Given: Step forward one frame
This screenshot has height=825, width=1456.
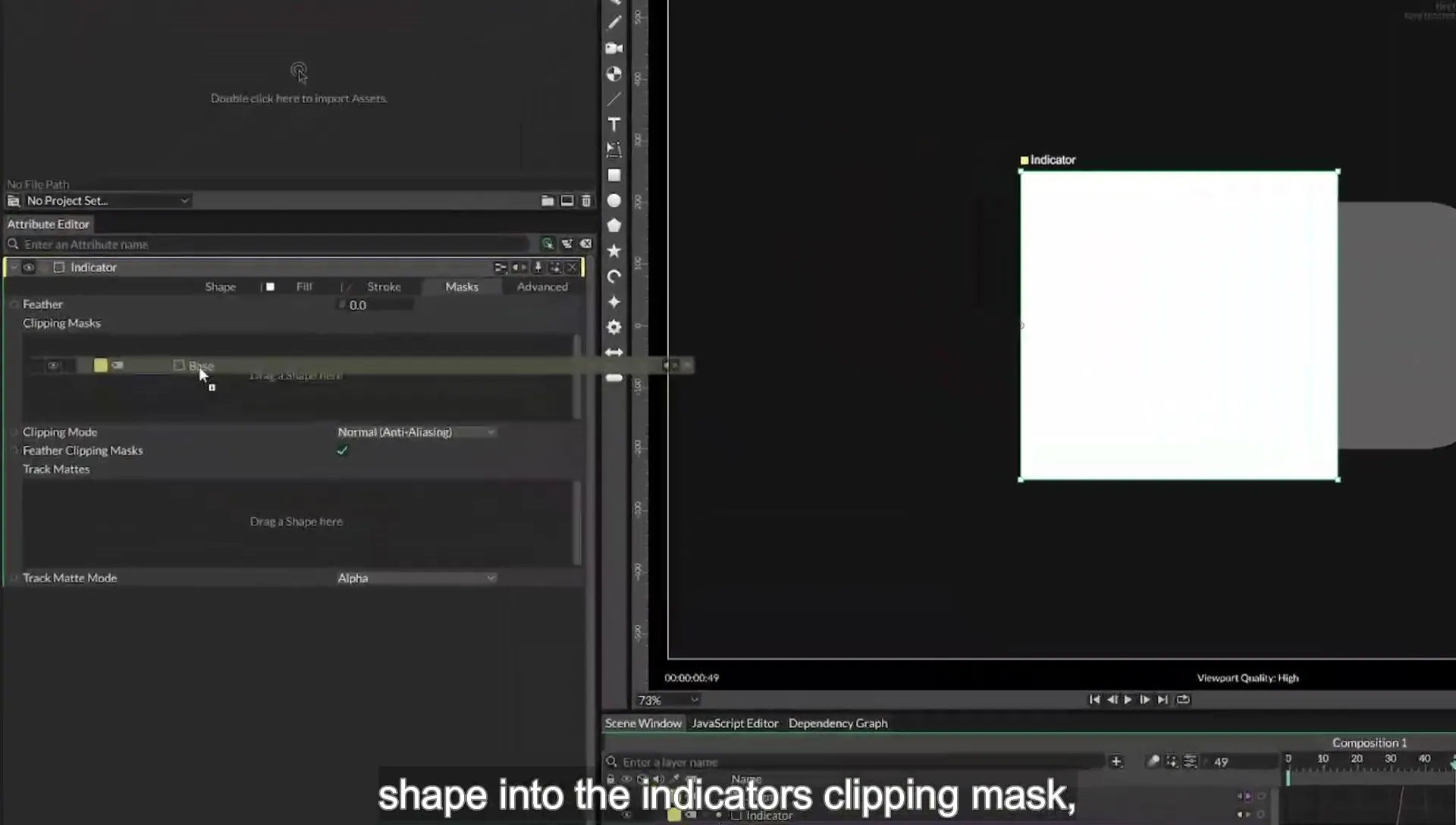Looking at the screenshot, I should click(x=1145, y=700).
